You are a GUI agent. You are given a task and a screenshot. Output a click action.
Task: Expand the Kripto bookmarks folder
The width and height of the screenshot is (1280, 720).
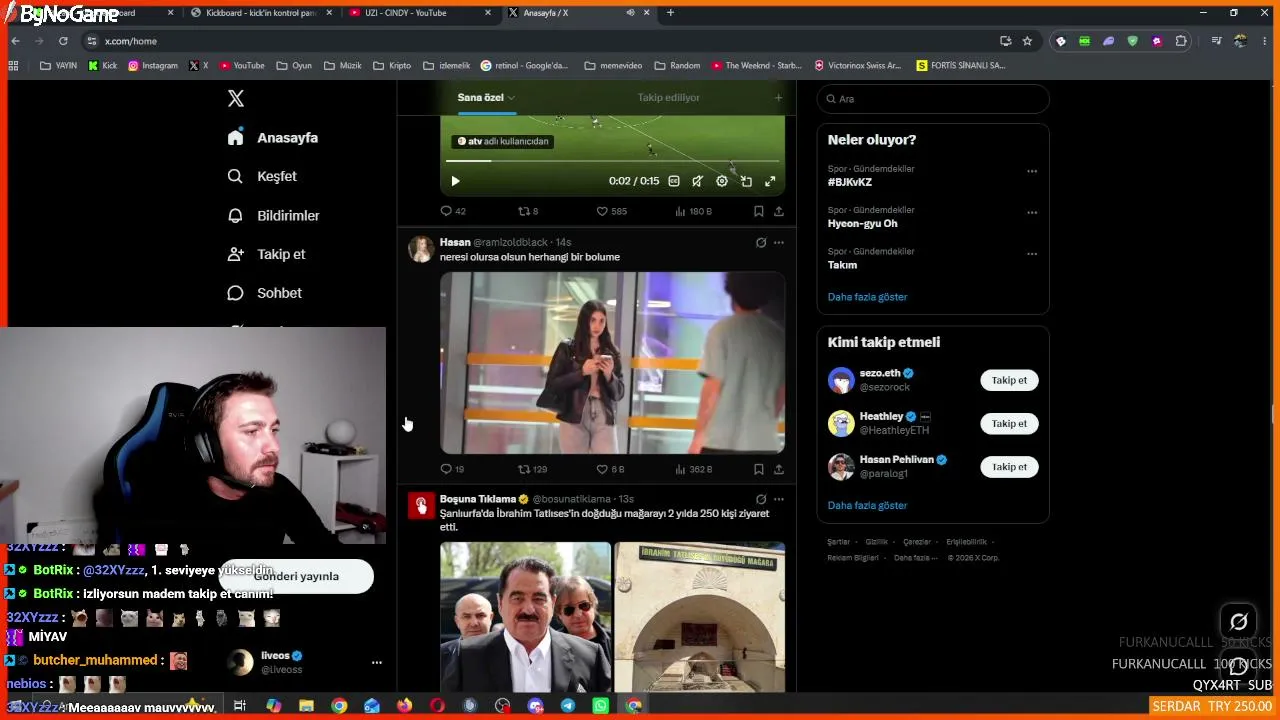[x=391, y=66]
